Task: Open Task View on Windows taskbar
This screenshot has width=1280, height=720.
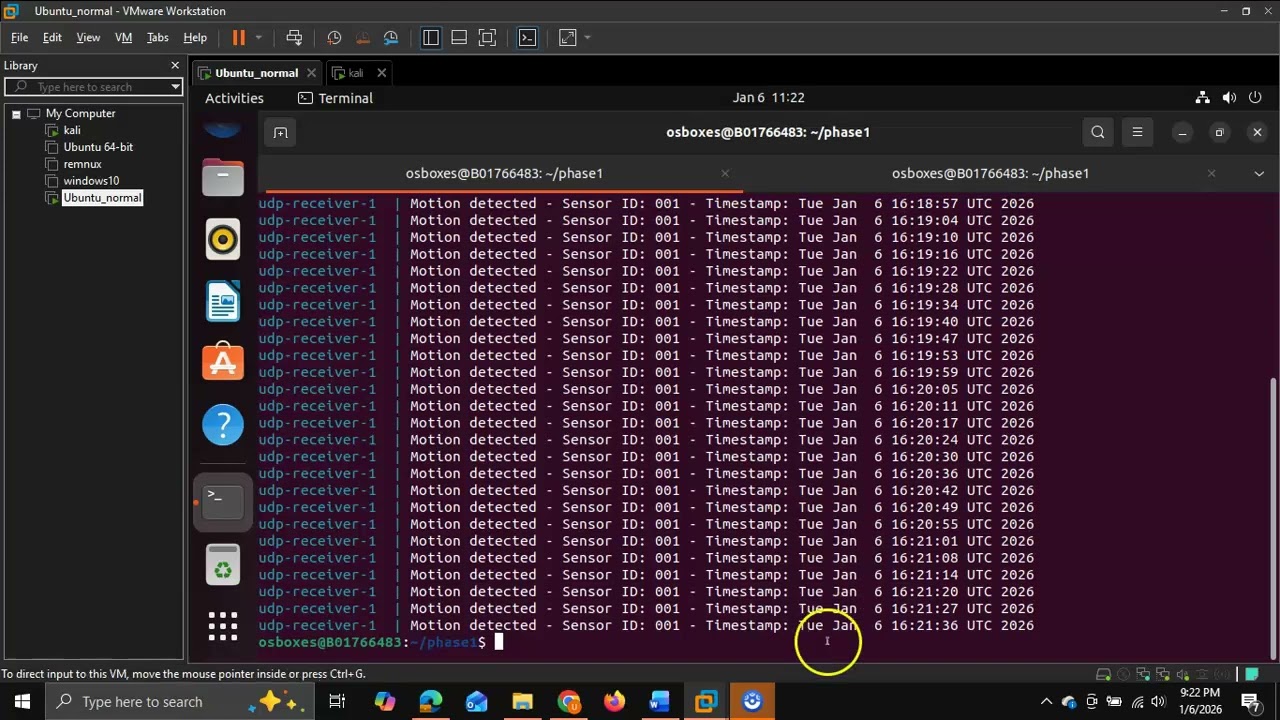Action: pos(337,701)
